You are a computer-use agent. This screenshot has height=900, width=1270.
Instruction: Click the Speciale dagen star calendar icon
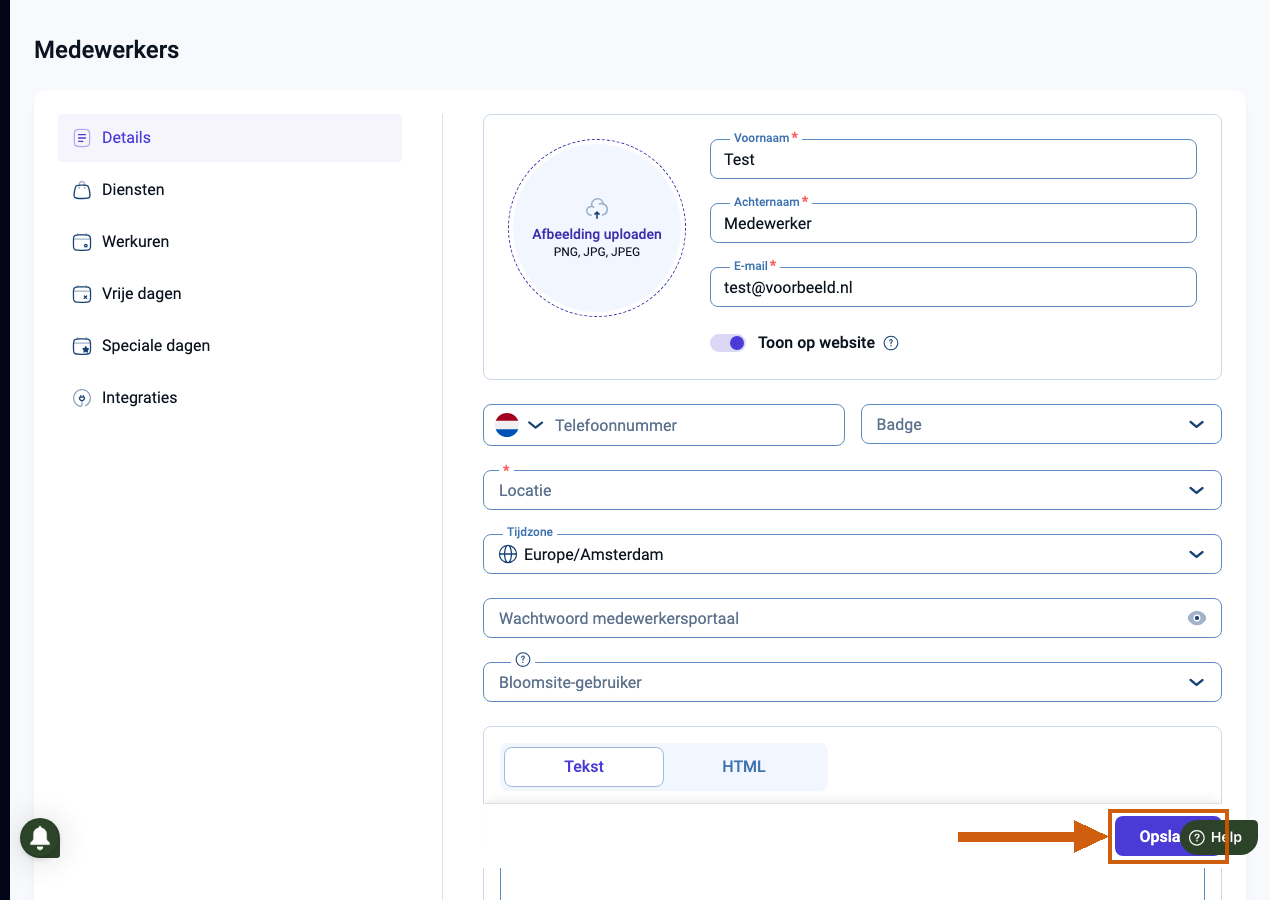tap(82, 346)
